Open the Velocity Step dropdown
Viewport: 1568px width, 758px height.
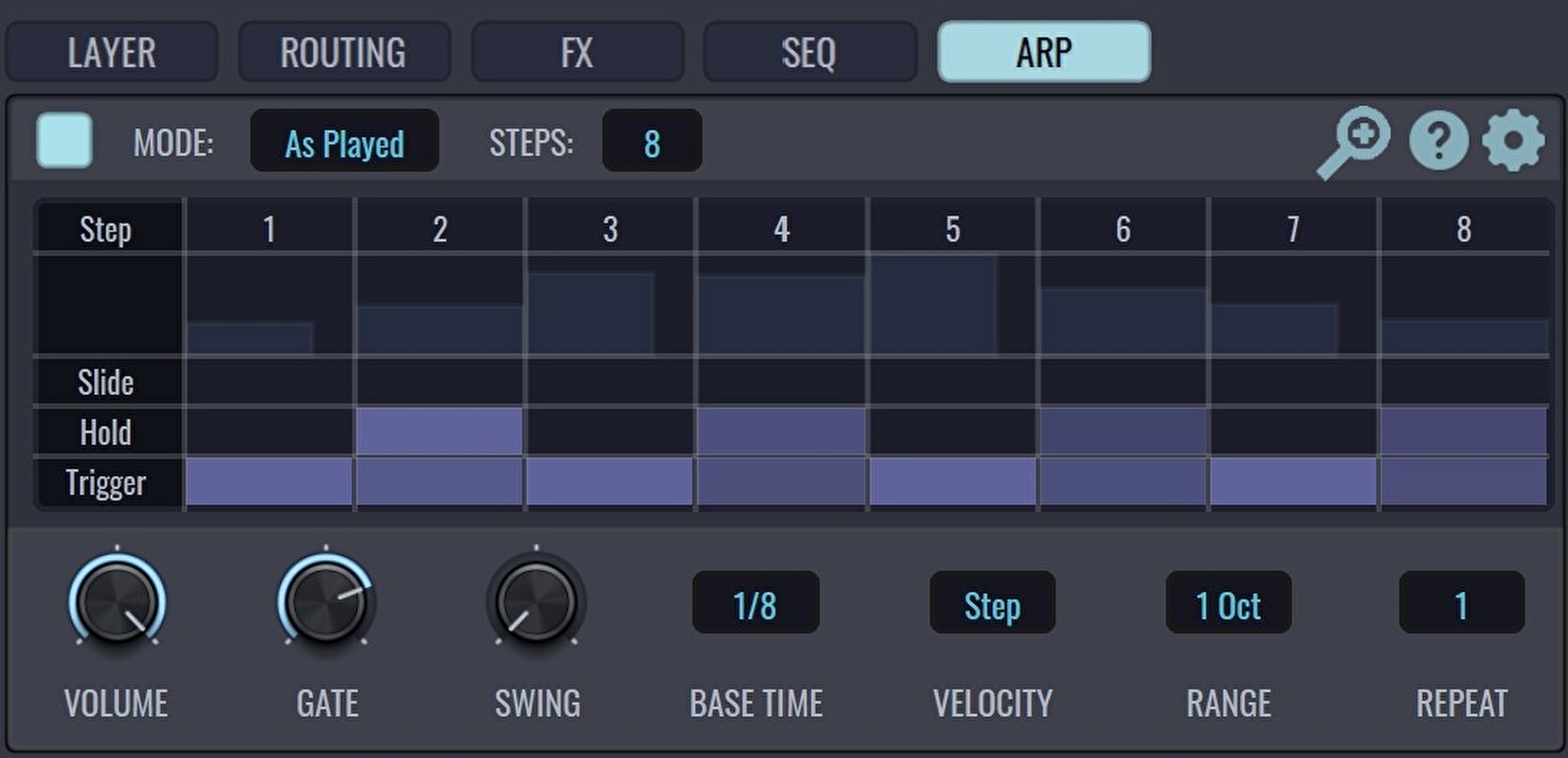[x=992, y=603]
